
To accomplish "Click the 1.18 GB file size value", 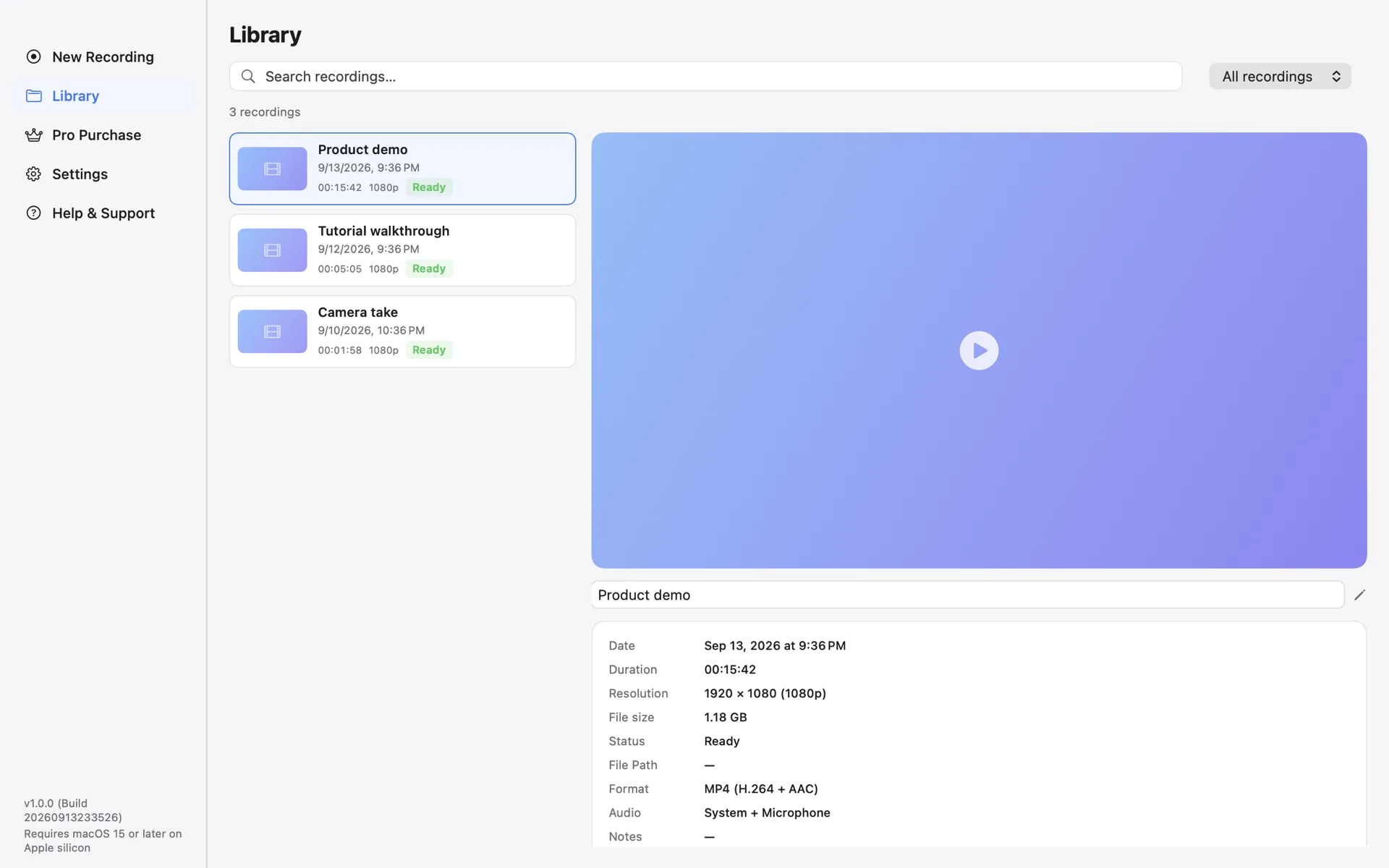I will pos(725,717).
